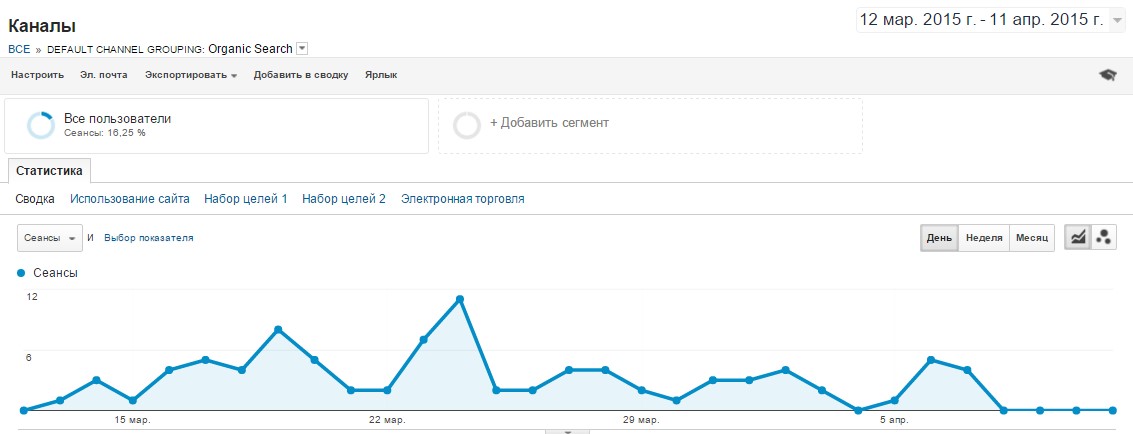Viewport: 1133px width, 434px height.
Task: Click the blue Сеансы legend dot
Action: (21, 273)
